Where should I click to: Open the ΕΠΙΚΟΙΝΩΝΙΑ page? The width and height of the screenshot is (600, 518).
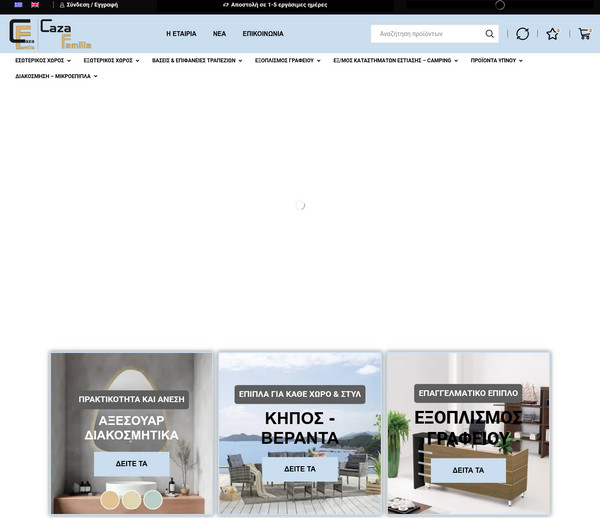(x=263, y=34)
